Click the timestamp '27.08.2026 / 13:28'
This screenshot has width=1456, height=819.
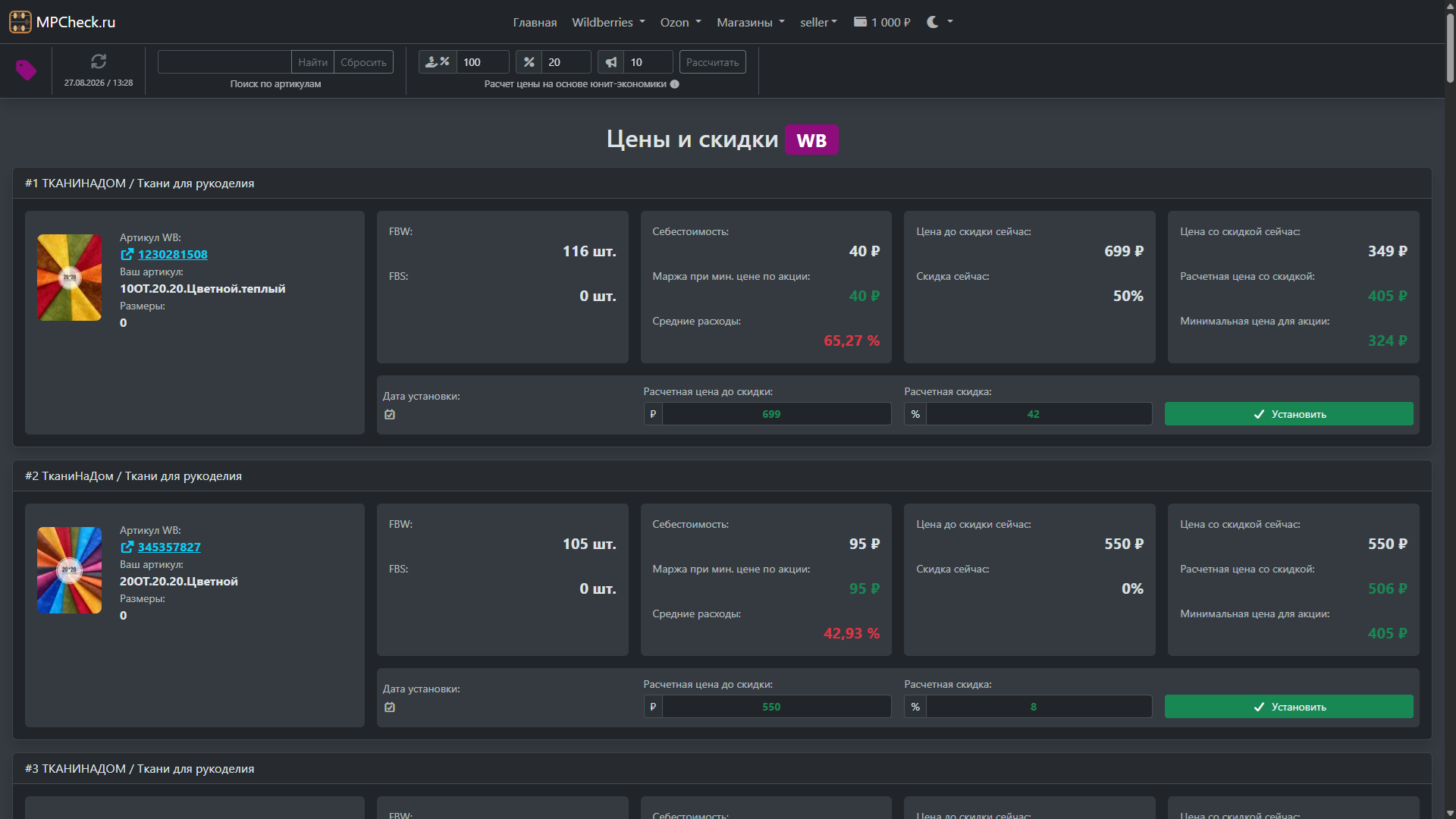(99, 83)
